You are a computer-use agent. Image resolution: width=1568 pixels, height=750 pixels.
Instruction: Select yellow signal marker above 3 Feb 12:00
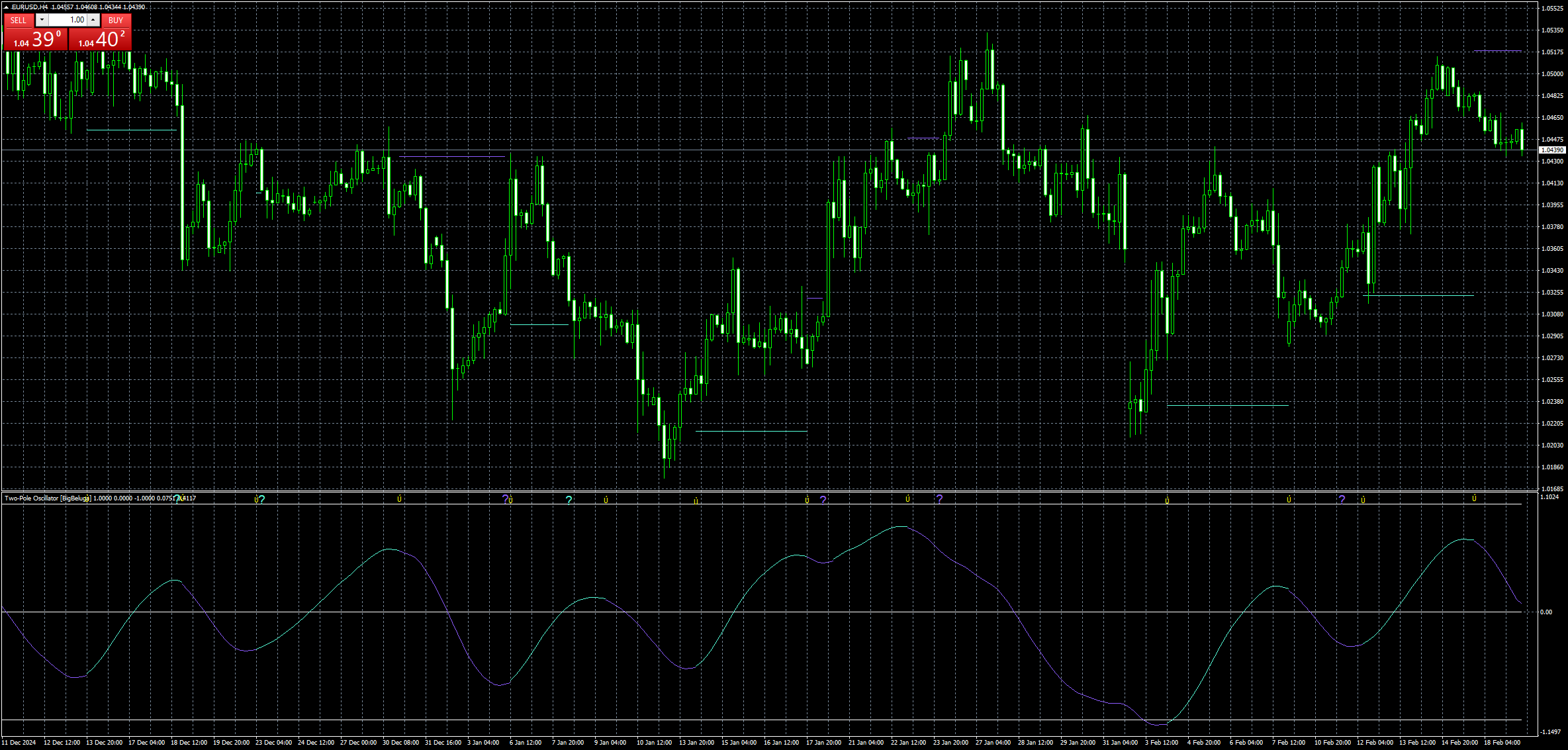click(x=1167, y=501)
